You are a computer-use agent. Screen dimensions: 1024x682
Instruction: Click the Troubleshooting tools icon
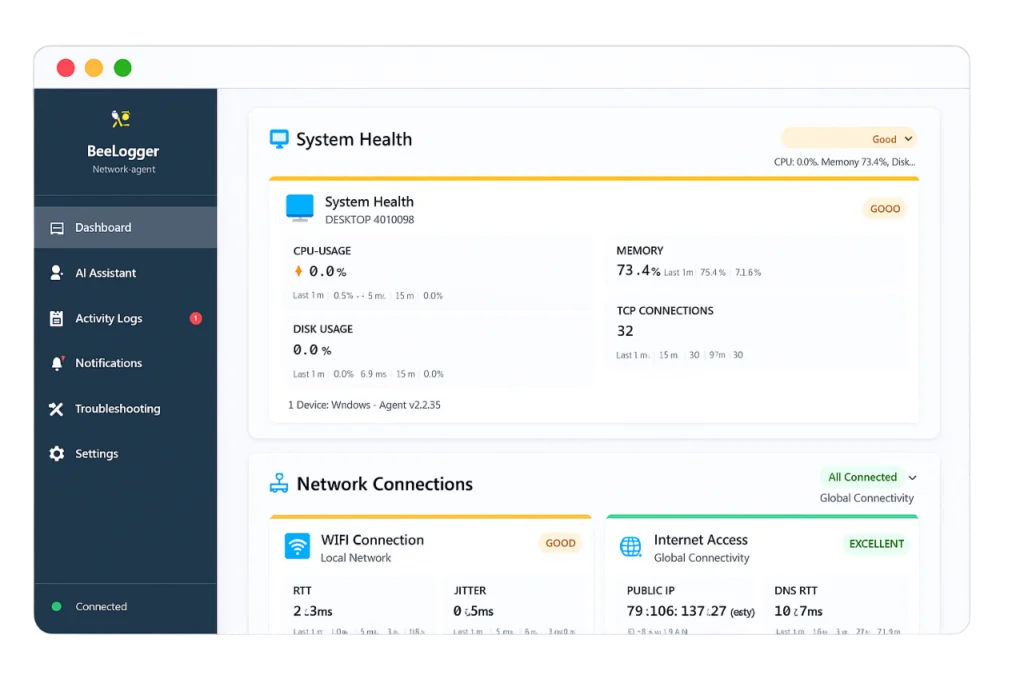(57, 409)
